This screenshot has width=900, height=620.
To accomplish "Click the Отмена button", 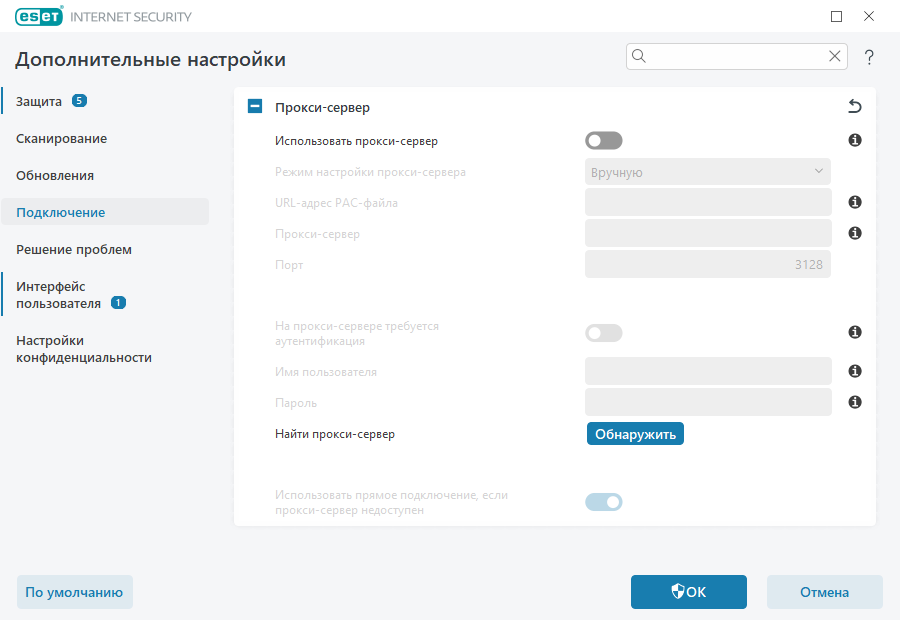I will coord(825,592).
